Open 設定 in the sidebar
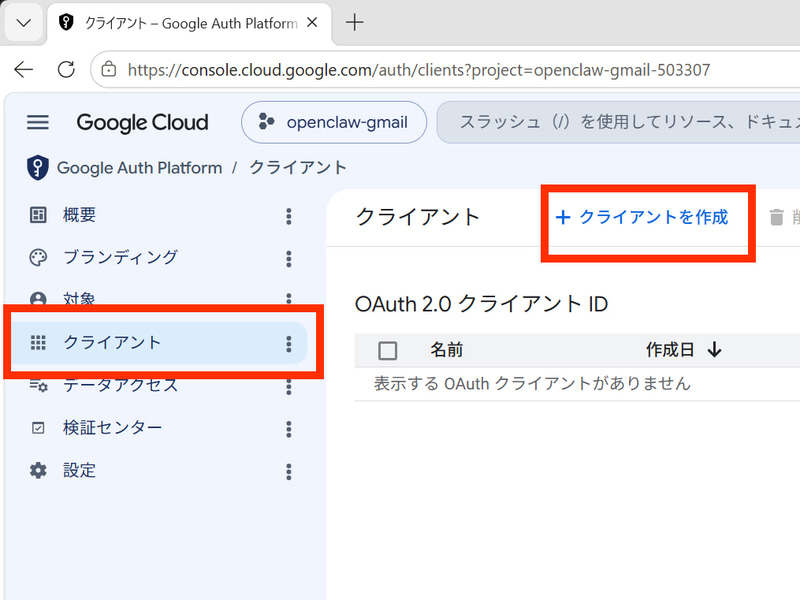800x600 pixels. [79, 470]
